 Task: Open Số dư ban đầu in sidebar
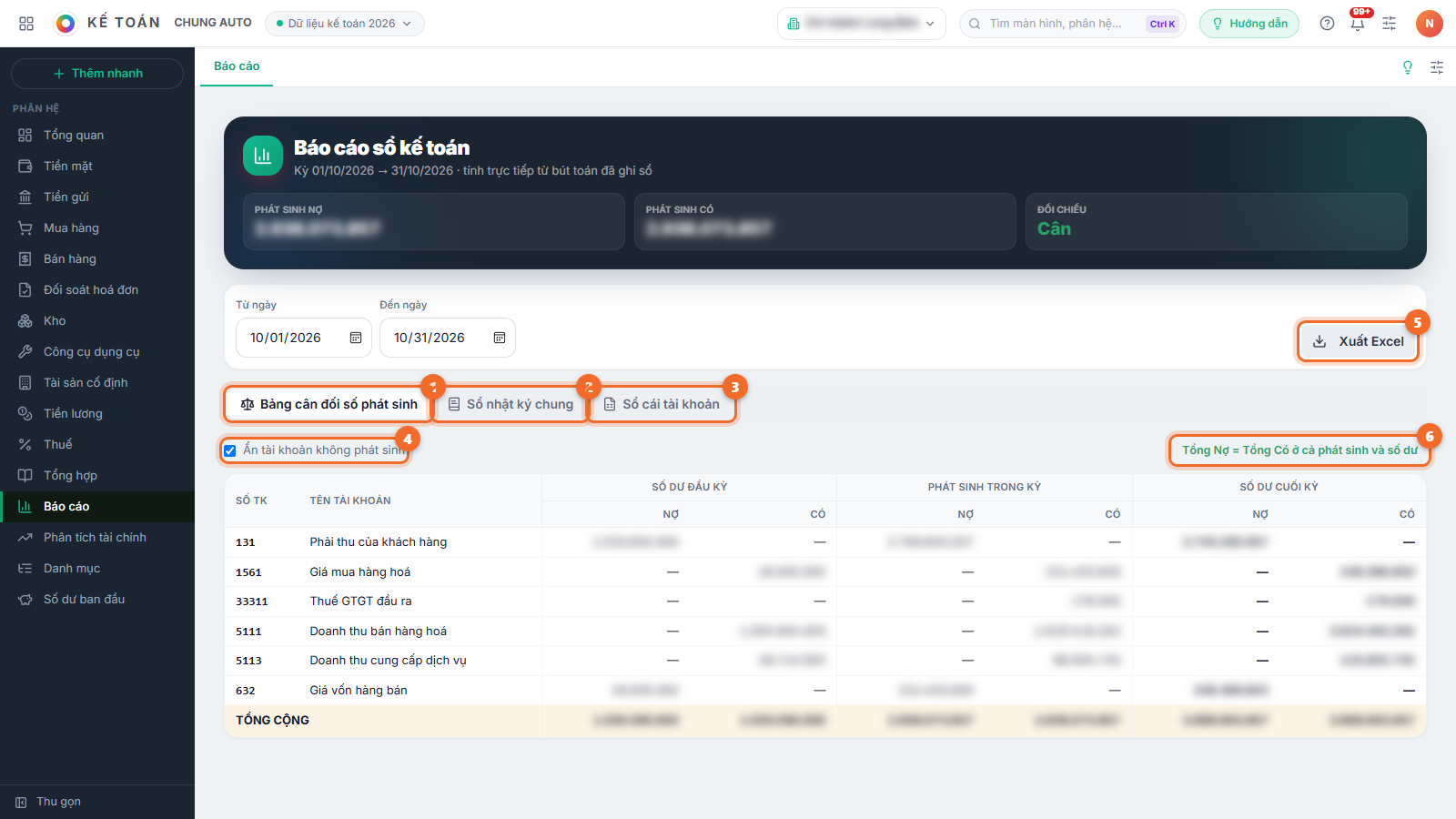tap(97, 599)
